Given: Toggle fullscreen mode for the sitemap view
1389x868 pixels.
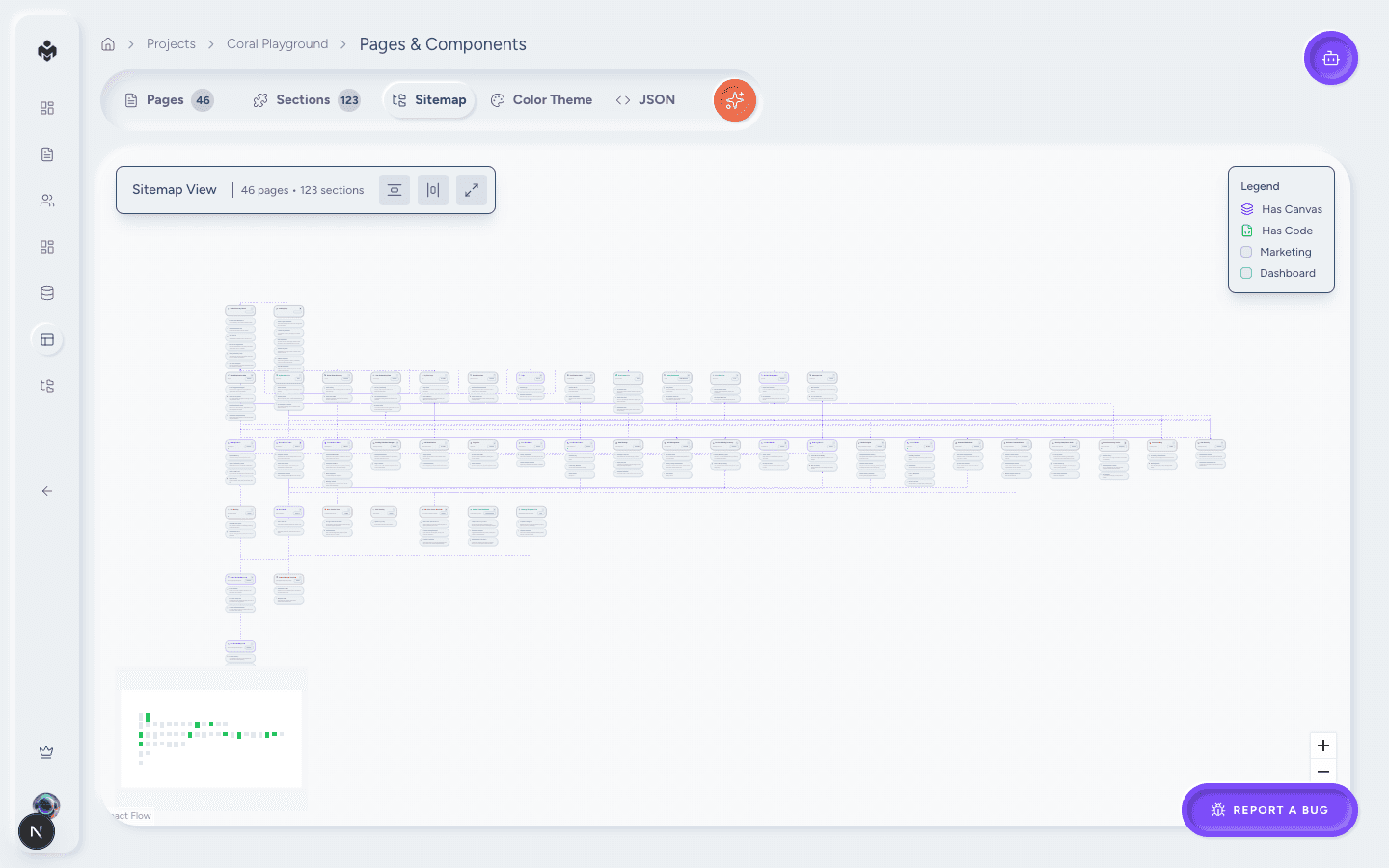Looking at the screenshot, I should 471,189.
